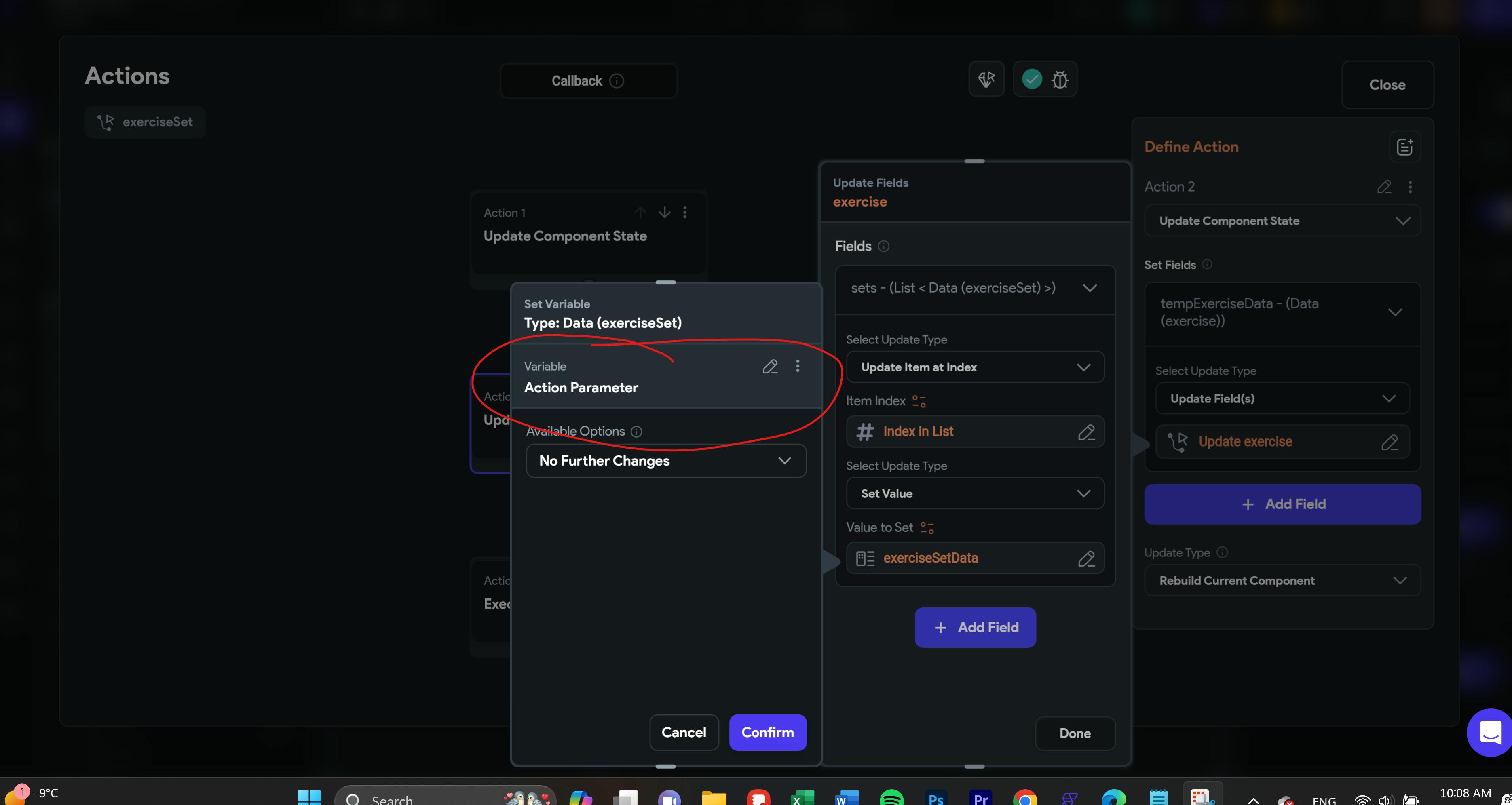Open the Item Index options sliders icon

(919, 401)
